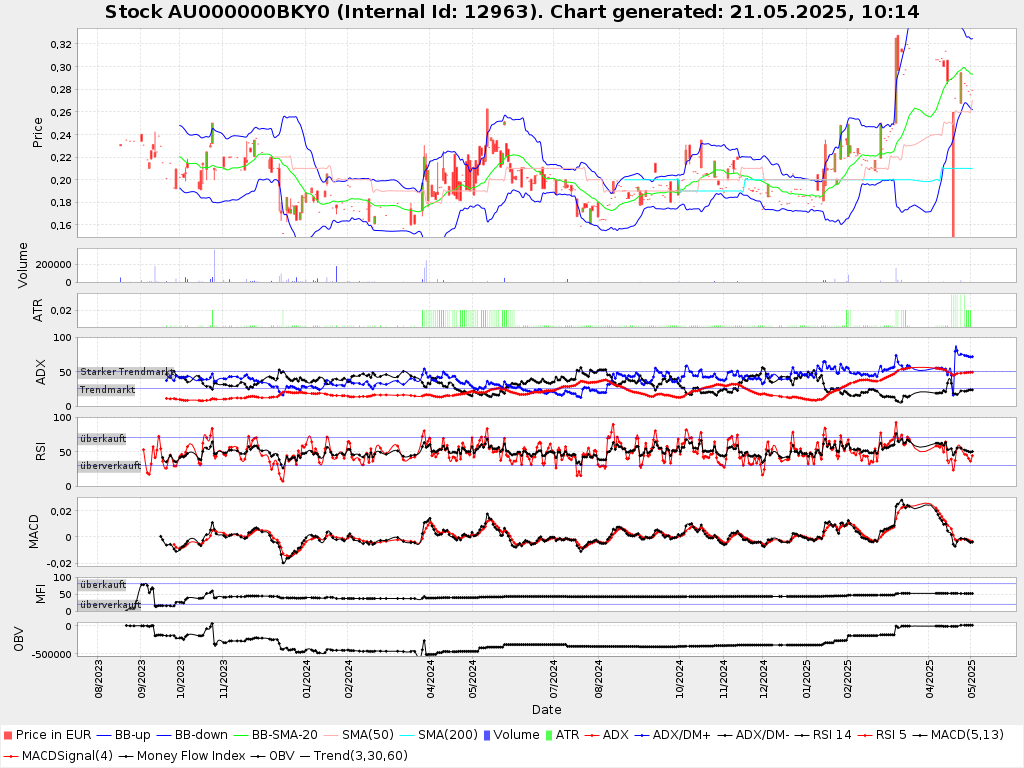
Task: Click the Date axis title
Action: (x=547, y=710)
